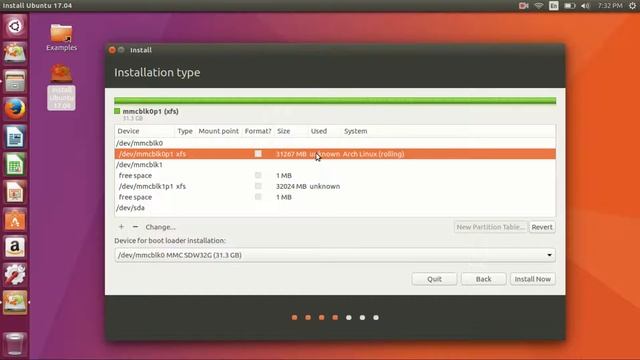Click the green mmcblk0p1 partition usage bar
The image size is (640, 360).
point(335,101)
